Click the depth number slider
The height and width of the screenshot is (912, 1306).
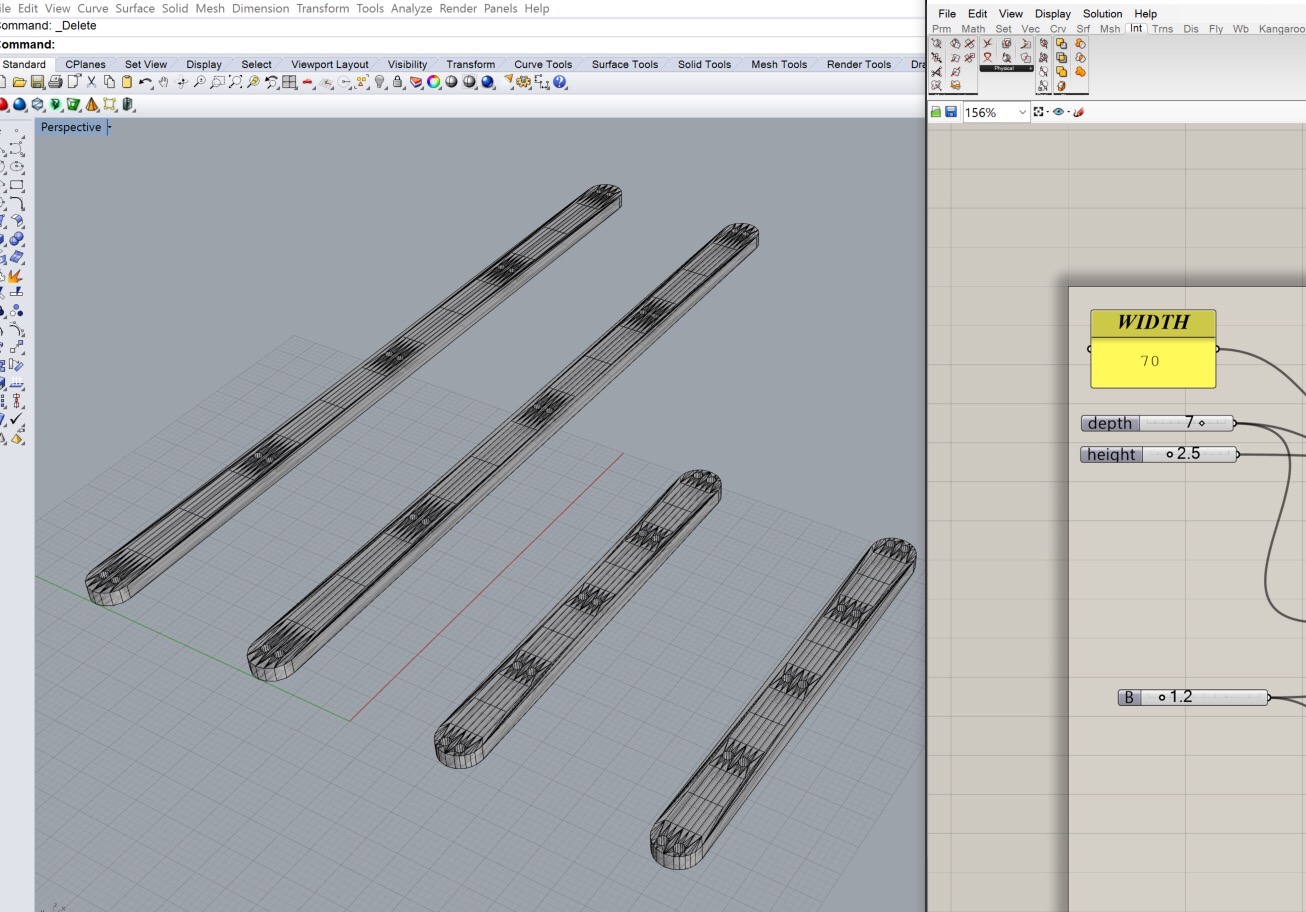1158,423
